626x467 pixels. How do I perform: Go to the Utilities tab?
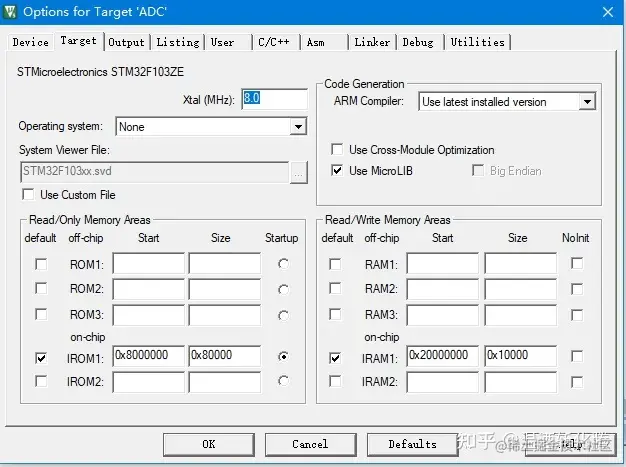coord(477,42)
